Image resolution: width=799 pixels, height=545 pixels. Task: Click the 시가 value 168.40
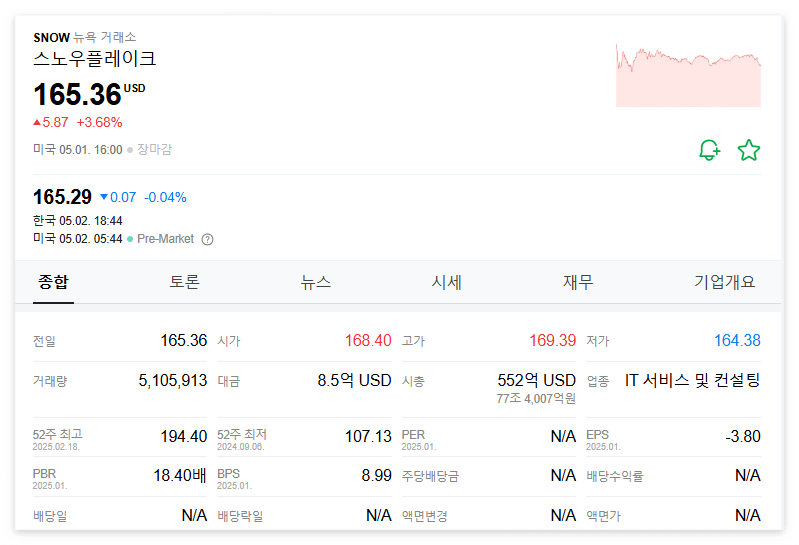[368, 340]
